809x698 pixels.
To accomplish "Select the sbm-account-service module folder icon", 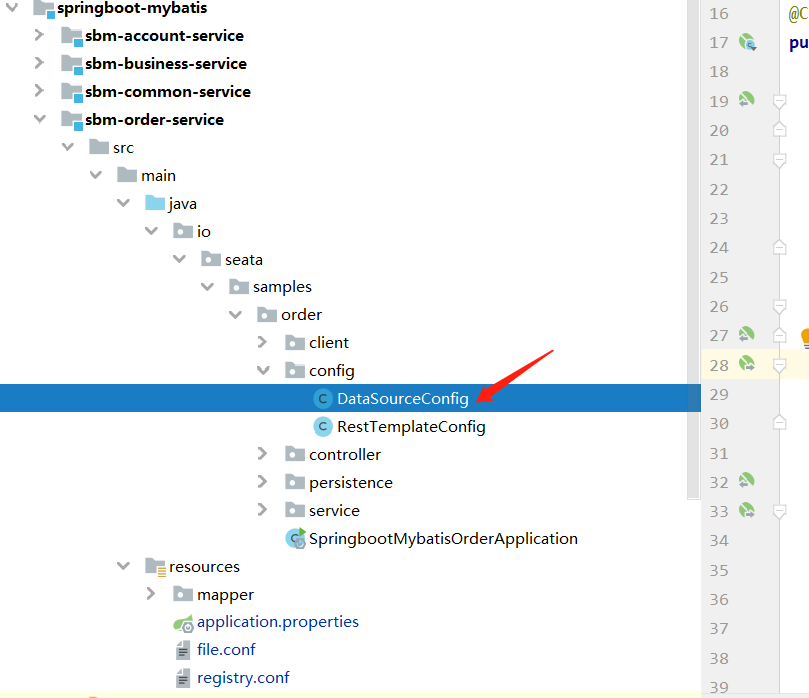I will tap(72, 36).
